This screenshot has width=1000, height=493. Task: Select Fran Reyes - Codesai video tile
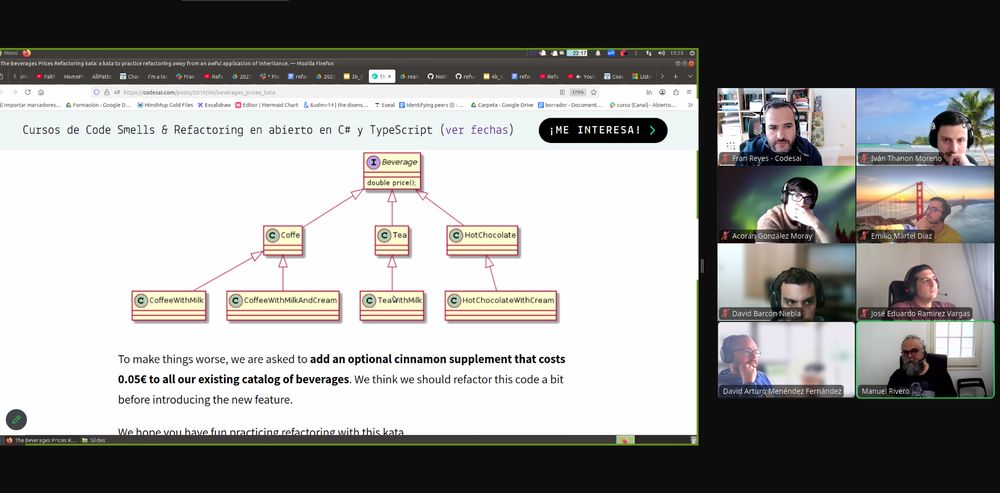click(x=786, y=127)
